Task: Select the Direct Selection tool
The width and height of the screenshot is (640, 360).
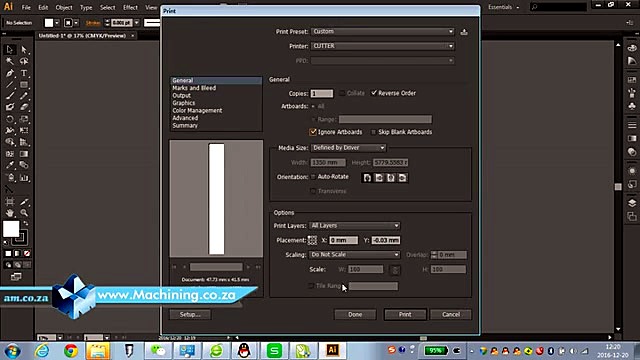Action: pyautogui.click(x=24, y=50)
